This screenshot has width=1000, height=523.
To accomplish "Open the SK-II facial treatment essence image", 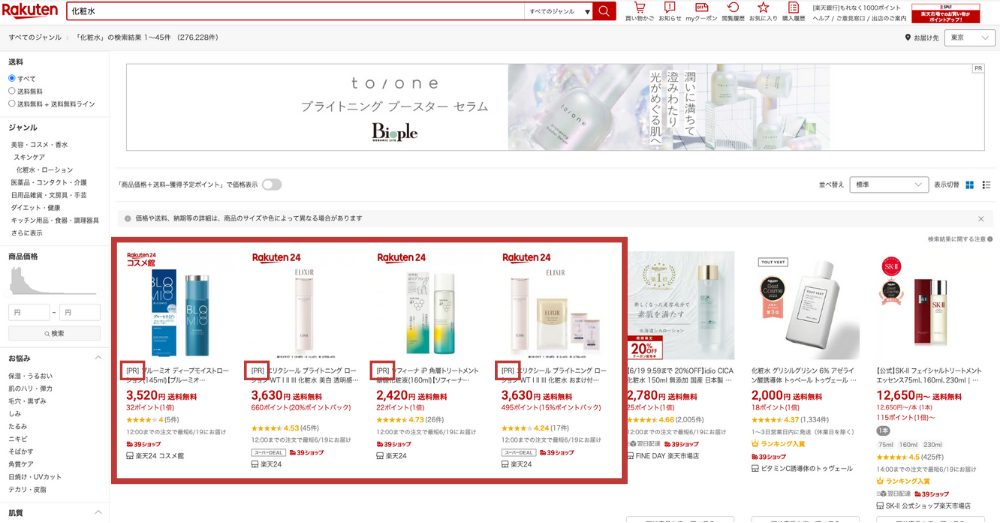I will click(930, 305).
